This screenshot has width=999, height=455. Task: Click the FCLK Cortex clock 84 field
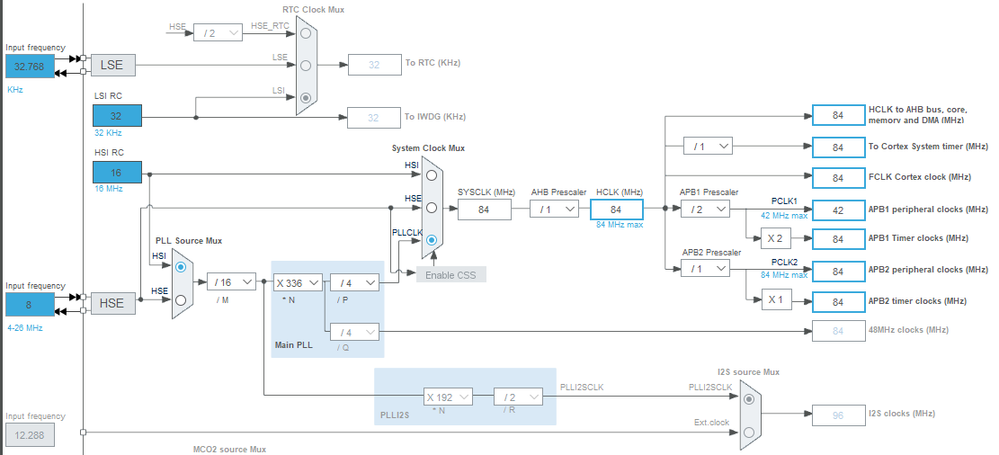pyautogui.click(x=838, y=177)
